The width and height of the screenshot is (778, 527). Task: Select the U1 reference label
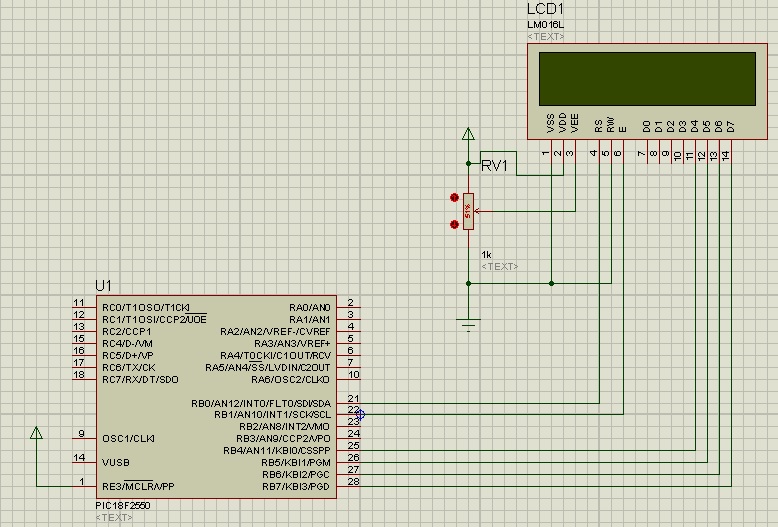pyautogui.click(x=103, y=286)
